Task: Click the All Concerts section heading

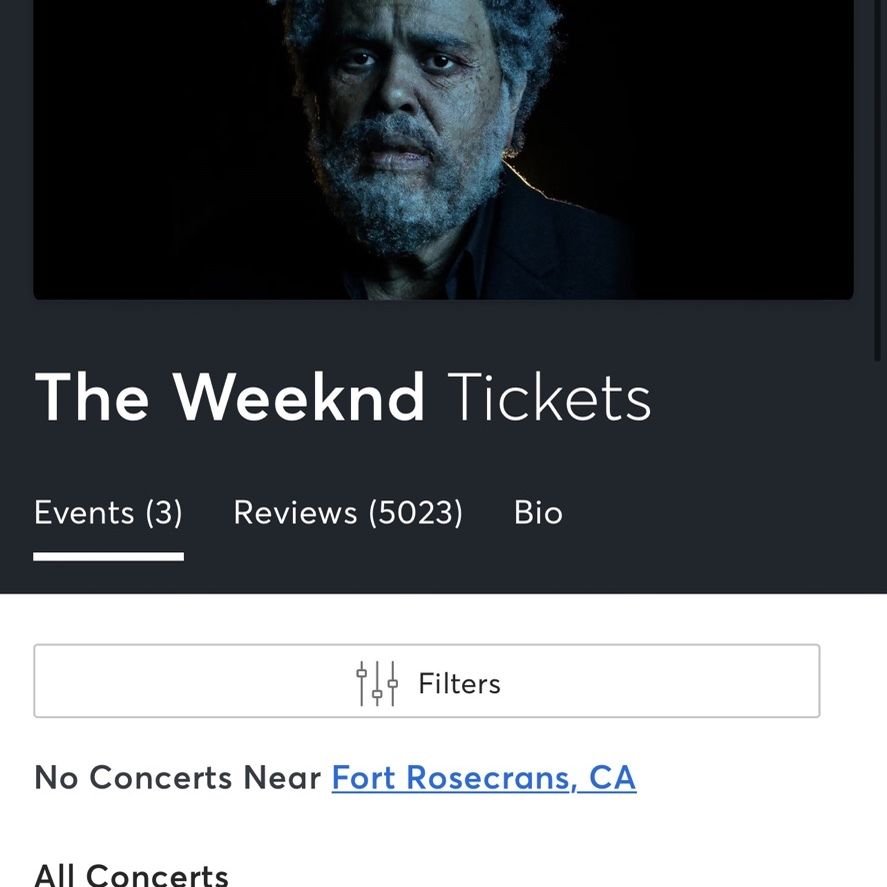Action: pos(131,875)
